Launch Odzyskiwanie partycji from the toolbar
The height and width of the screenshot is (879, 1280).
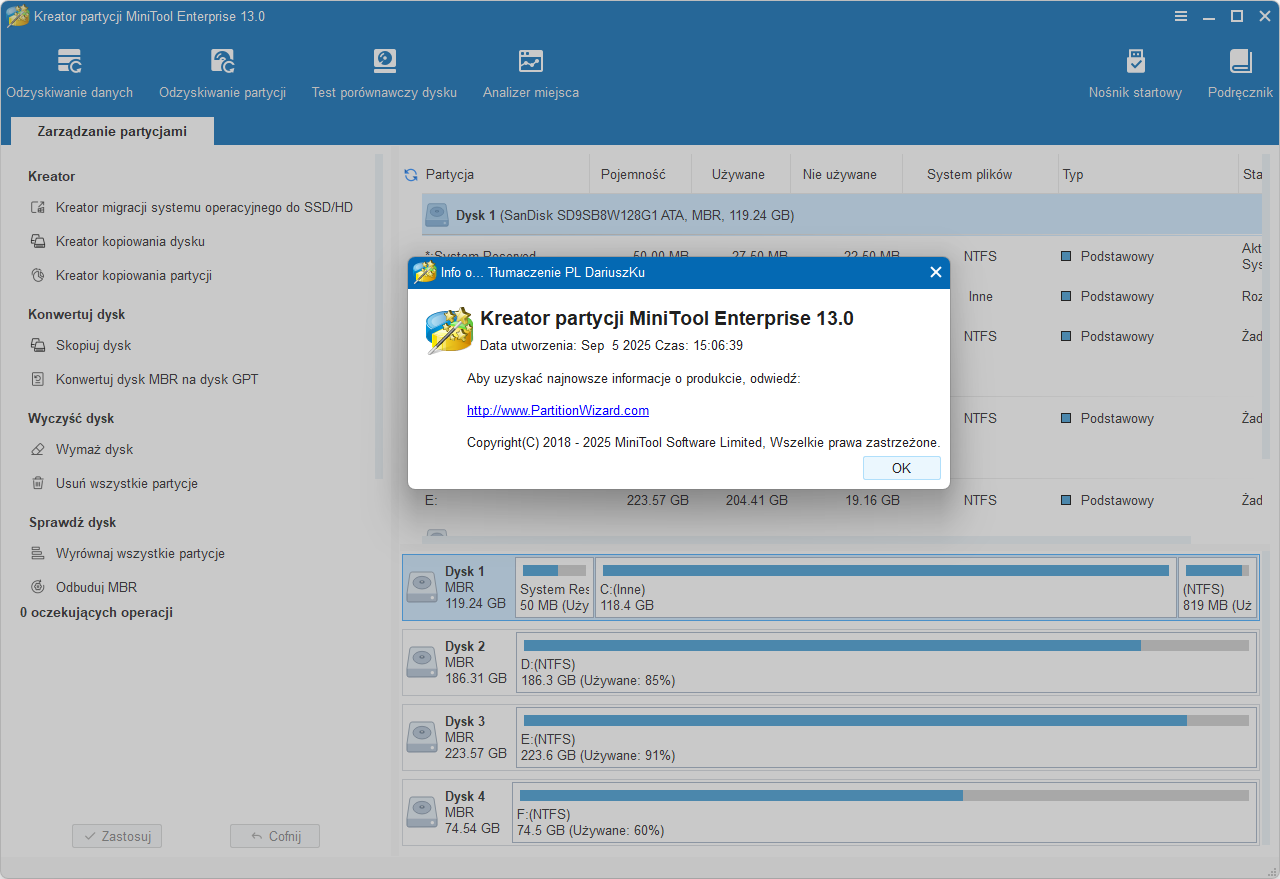click(222, 74)
